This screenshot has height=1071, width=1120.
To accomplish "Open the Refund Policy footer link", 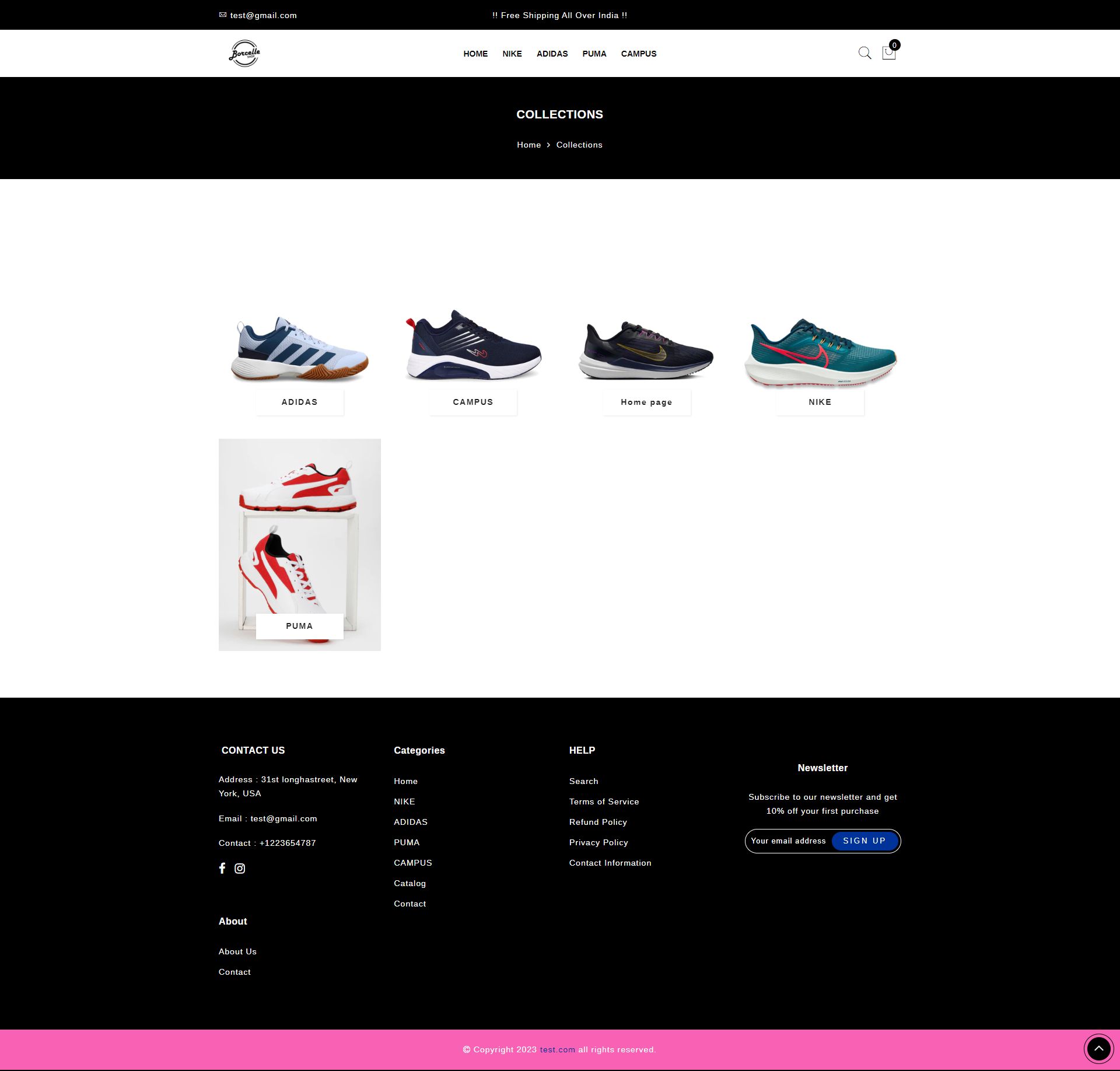I will (x=598, y=822).
